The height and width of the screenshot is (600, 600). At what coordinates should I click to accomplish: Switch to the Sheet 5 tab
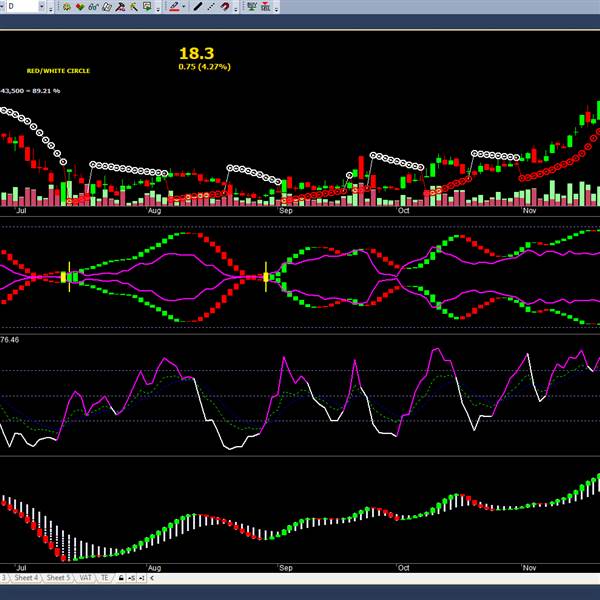58,578
